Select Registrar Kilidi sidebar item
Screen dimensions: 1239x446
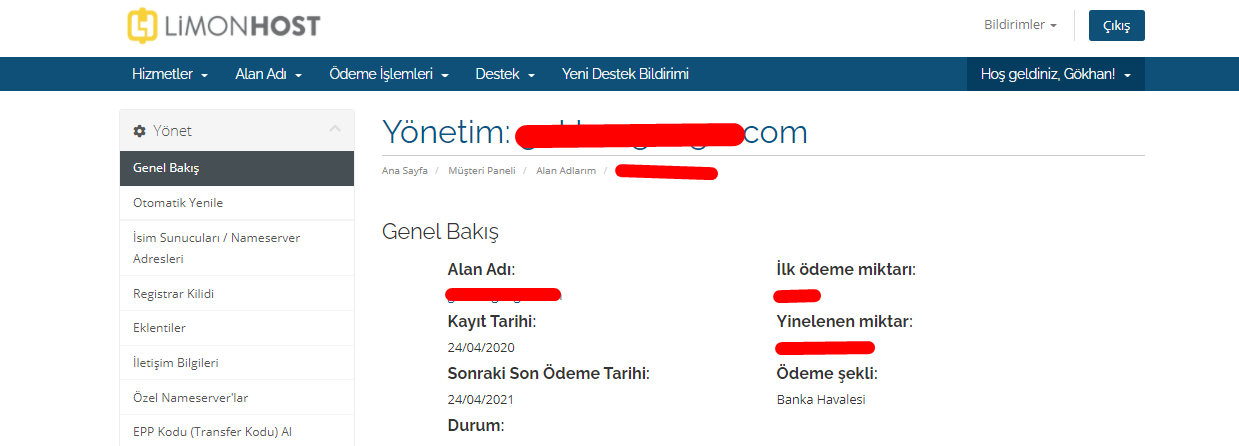tap(237, 294)
